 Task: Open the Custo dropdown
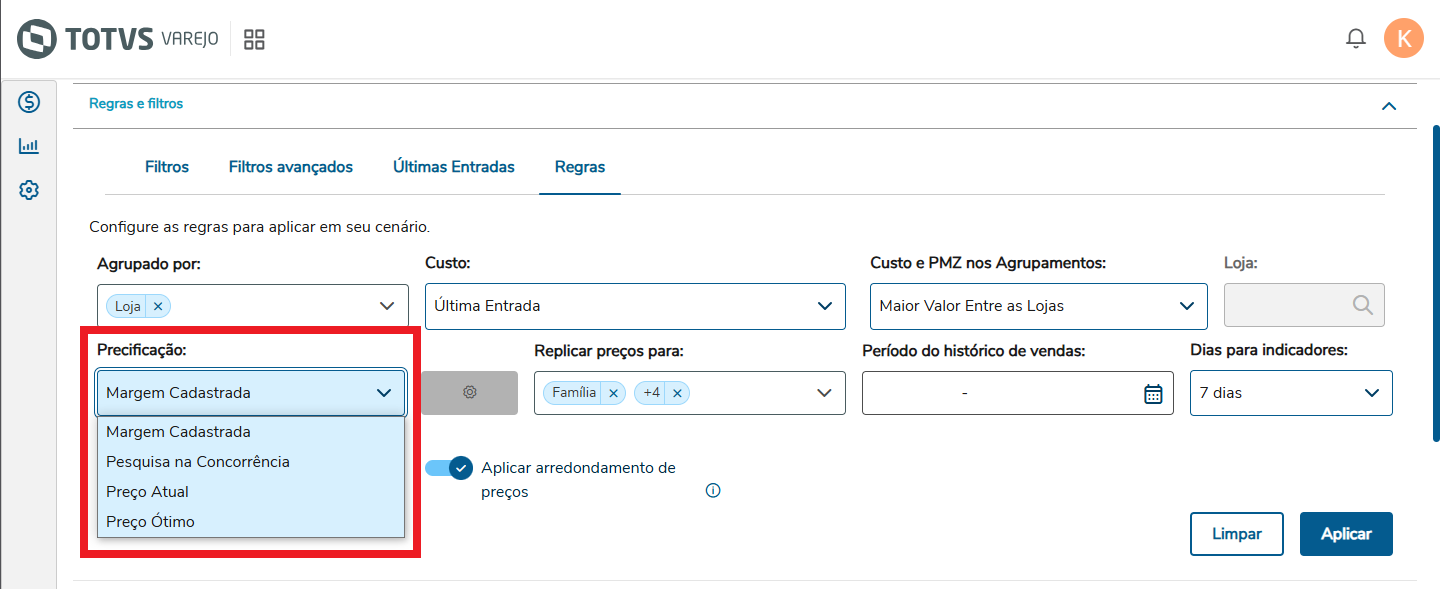coord(635,306)
